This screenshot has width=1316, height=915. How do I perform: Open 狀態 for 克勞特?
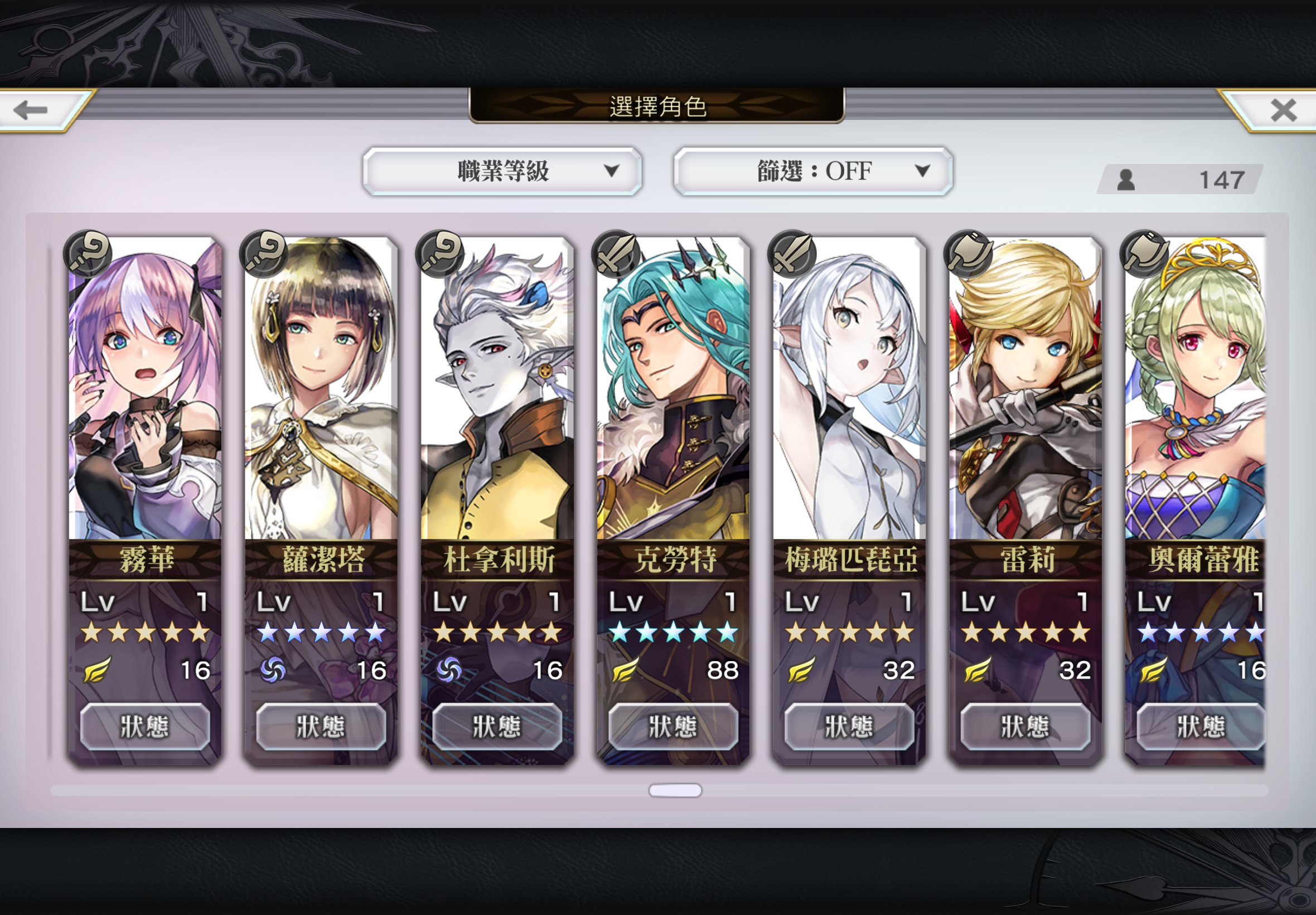tap(673, 726)
